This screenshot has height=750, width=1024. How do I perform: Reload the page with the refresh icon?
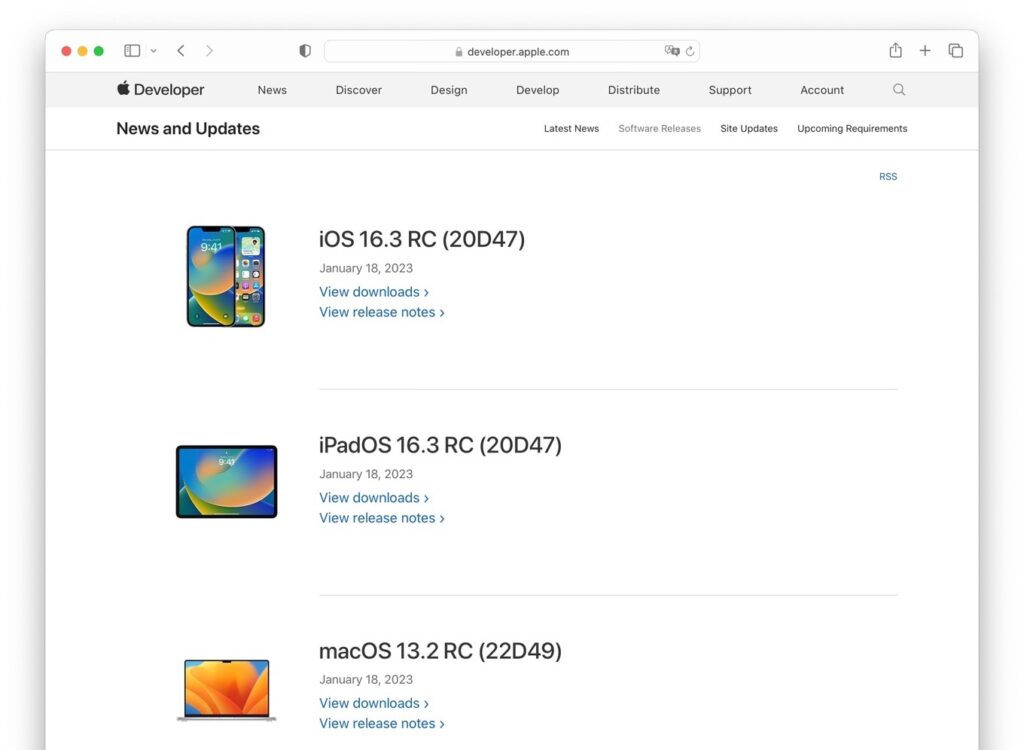(688, 51)
